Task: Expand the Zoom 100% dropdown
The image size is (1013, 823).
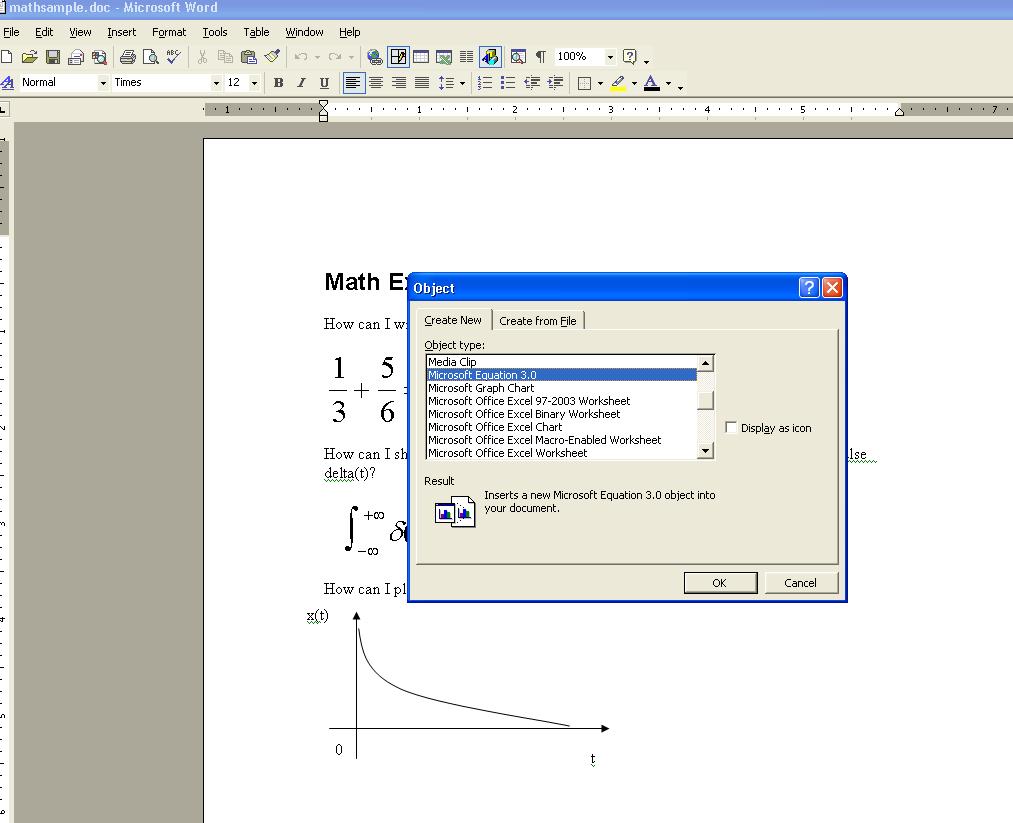Action: click(x=610, y=57)
